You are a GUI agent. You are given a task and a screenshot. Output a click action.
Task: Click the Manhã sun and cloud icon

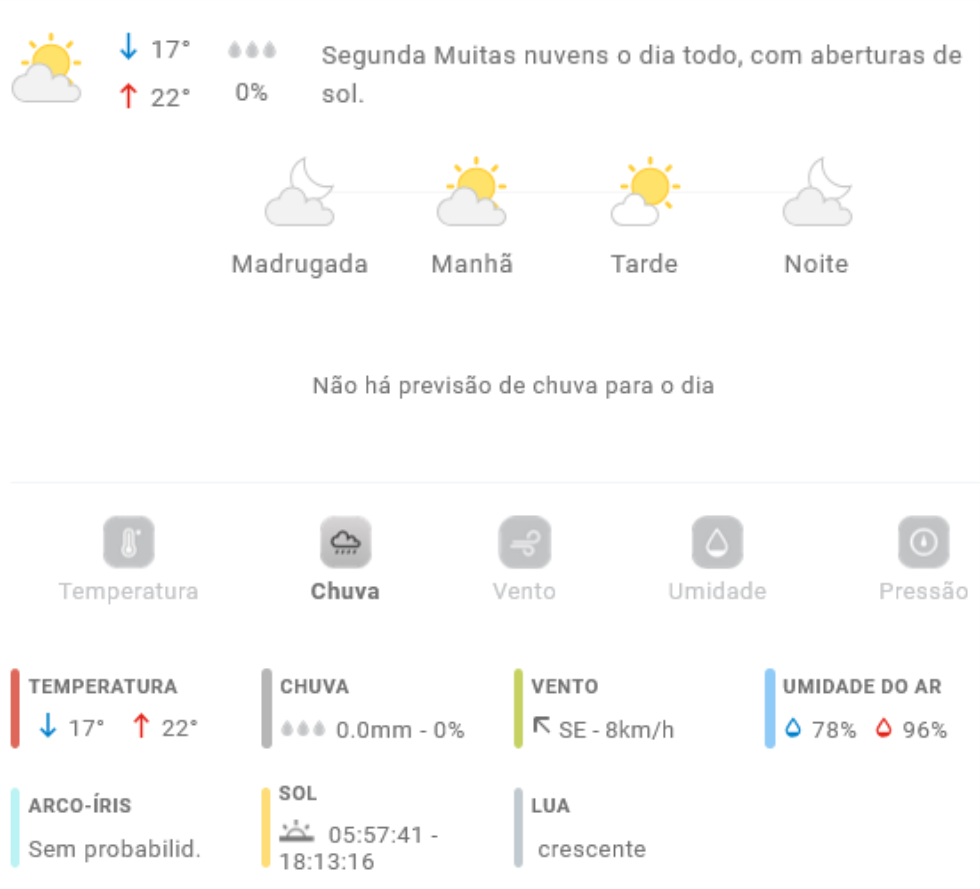coord(472,192)
